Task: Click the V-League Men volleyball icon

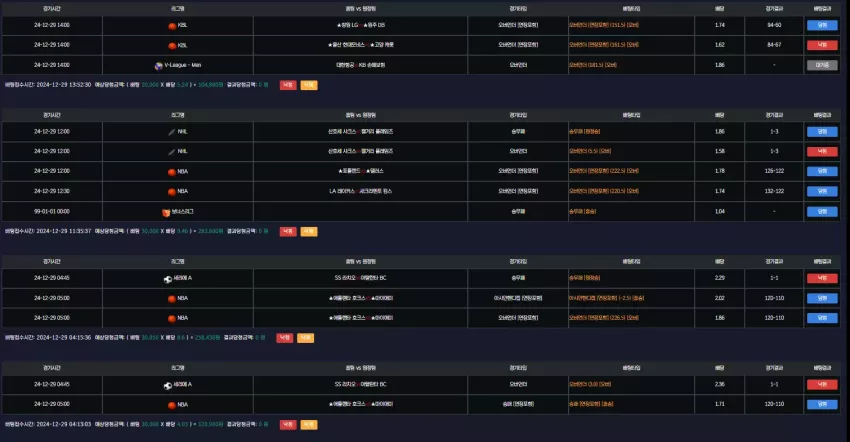Action: (x=159, y=66)
